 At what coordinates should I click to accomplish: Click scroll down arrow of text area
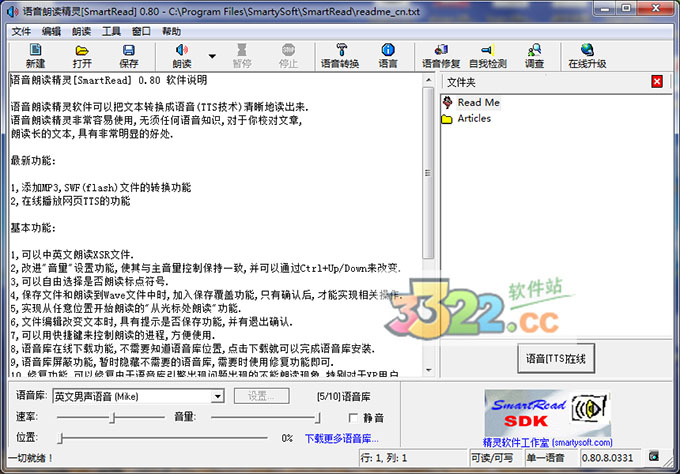click(x=428, y=370)
